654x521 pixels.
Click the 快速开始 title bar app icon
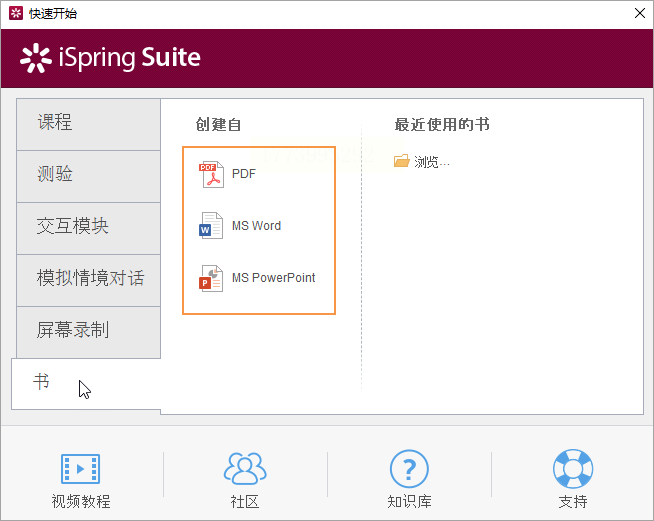click(15, 14)
